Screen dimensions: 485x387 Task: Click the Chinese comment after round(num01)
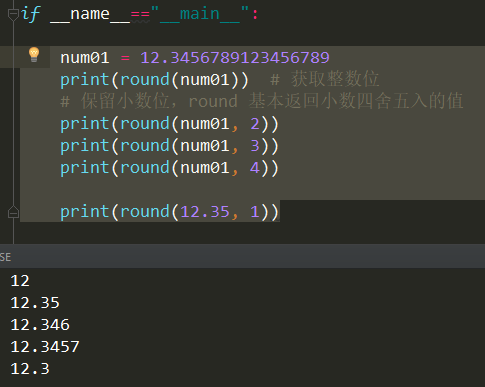tap(325, 79)
